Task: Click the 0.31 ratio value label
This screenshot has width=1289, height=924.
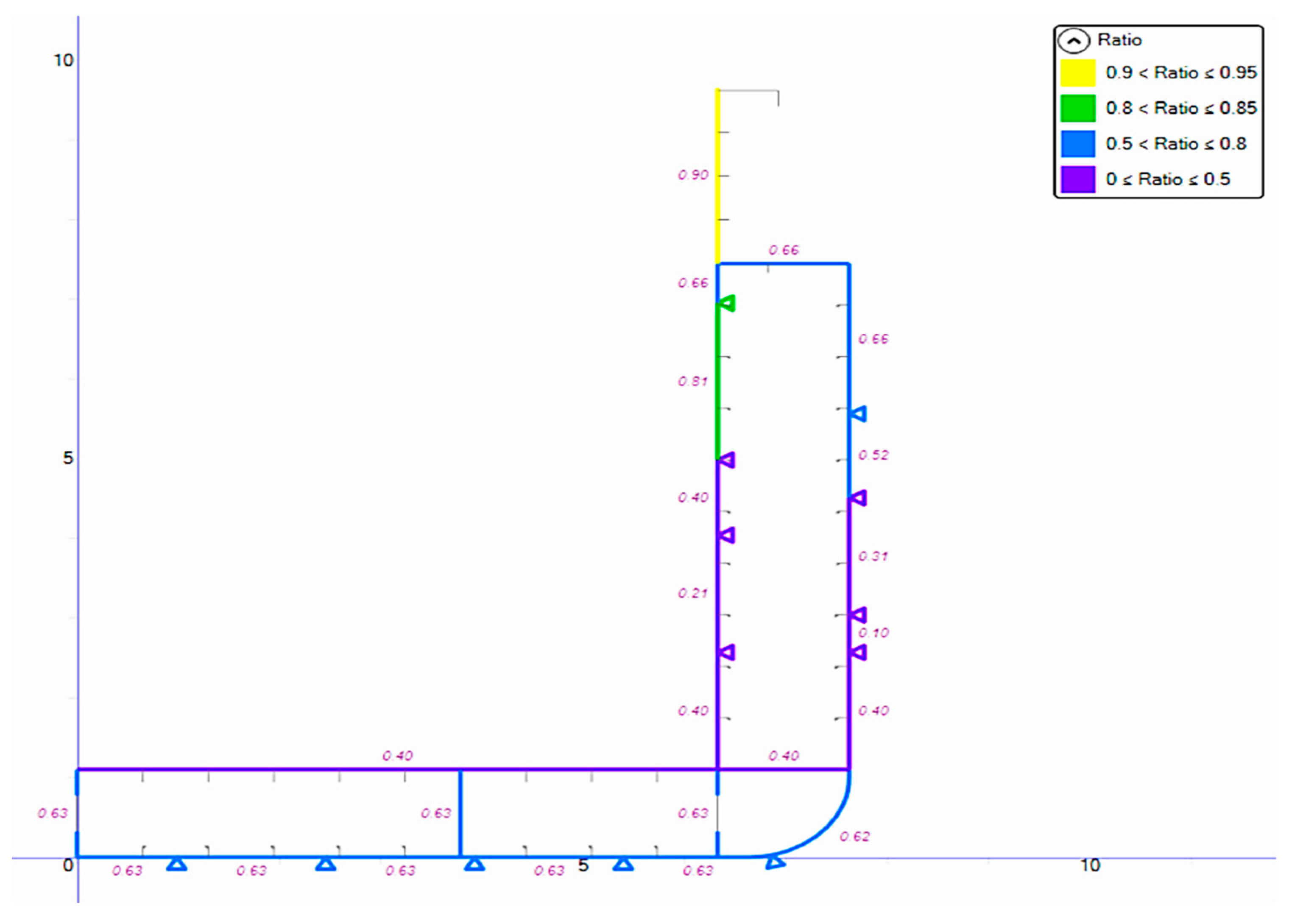Action: tap(873, 556)
